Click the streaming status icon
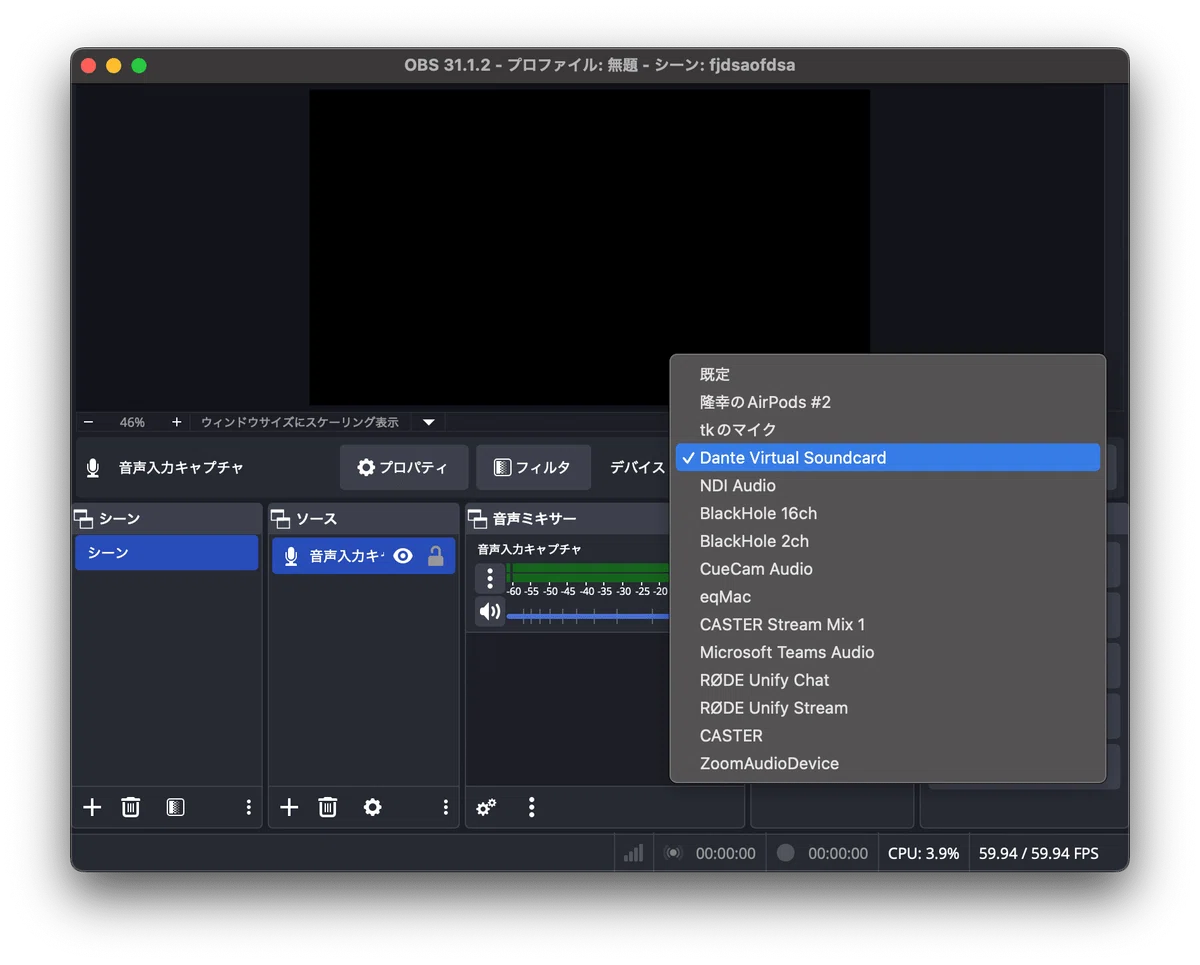 tap(673, 853)
